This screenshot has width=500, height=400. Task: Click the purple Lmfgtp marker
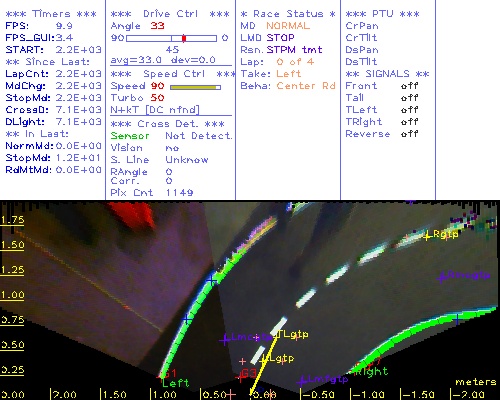323,380
